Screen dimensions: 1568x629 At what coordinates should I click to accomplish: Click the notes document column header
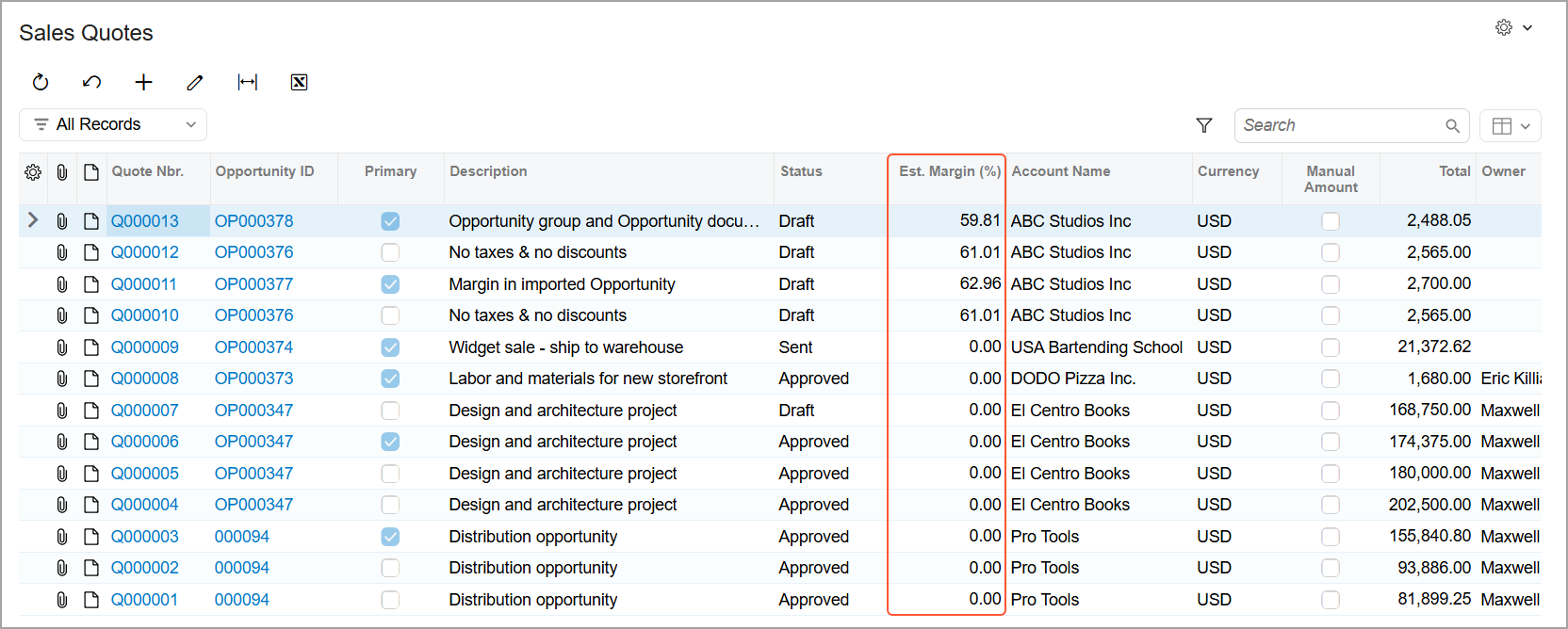(x=91, y=172)
